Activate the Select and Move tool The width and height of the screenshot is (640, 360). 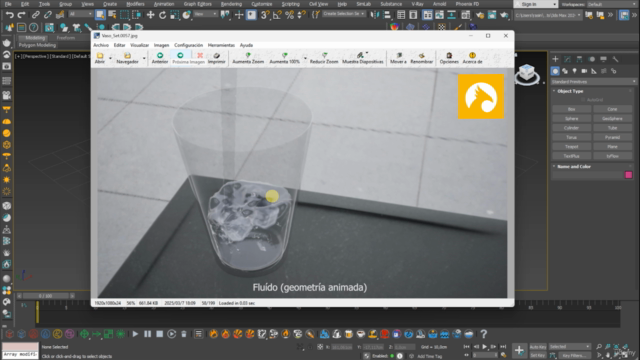pos(151,15)
